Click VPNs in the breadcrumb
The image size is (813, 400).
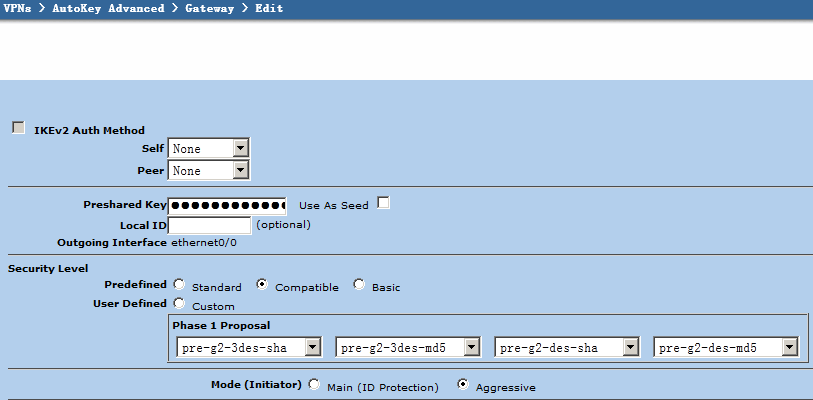[x=20, y=8]
